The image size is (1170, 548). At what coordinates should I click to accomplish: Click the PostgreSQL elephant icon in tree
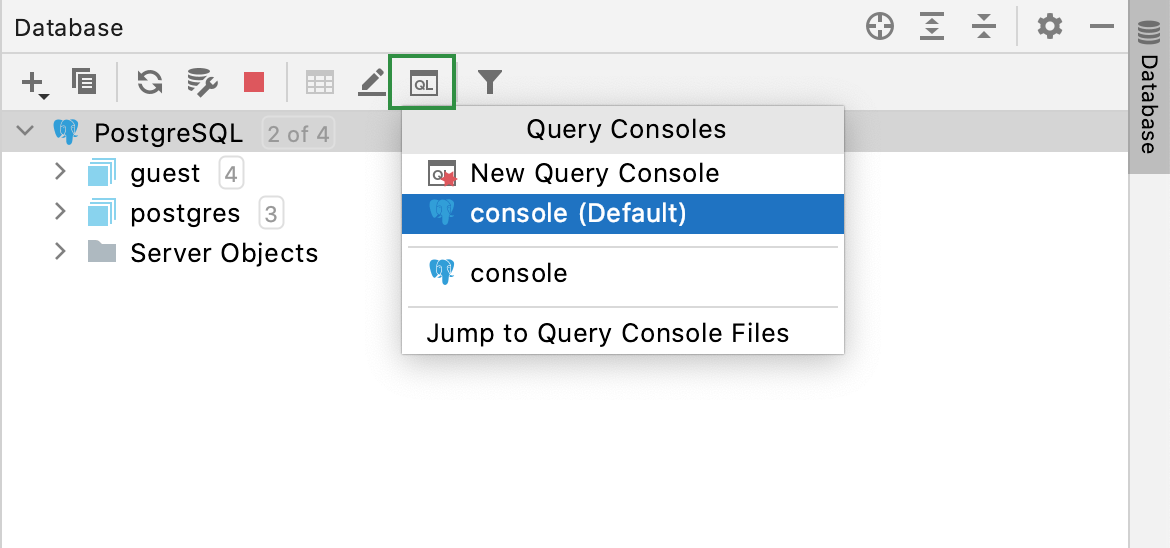[66, 131]
